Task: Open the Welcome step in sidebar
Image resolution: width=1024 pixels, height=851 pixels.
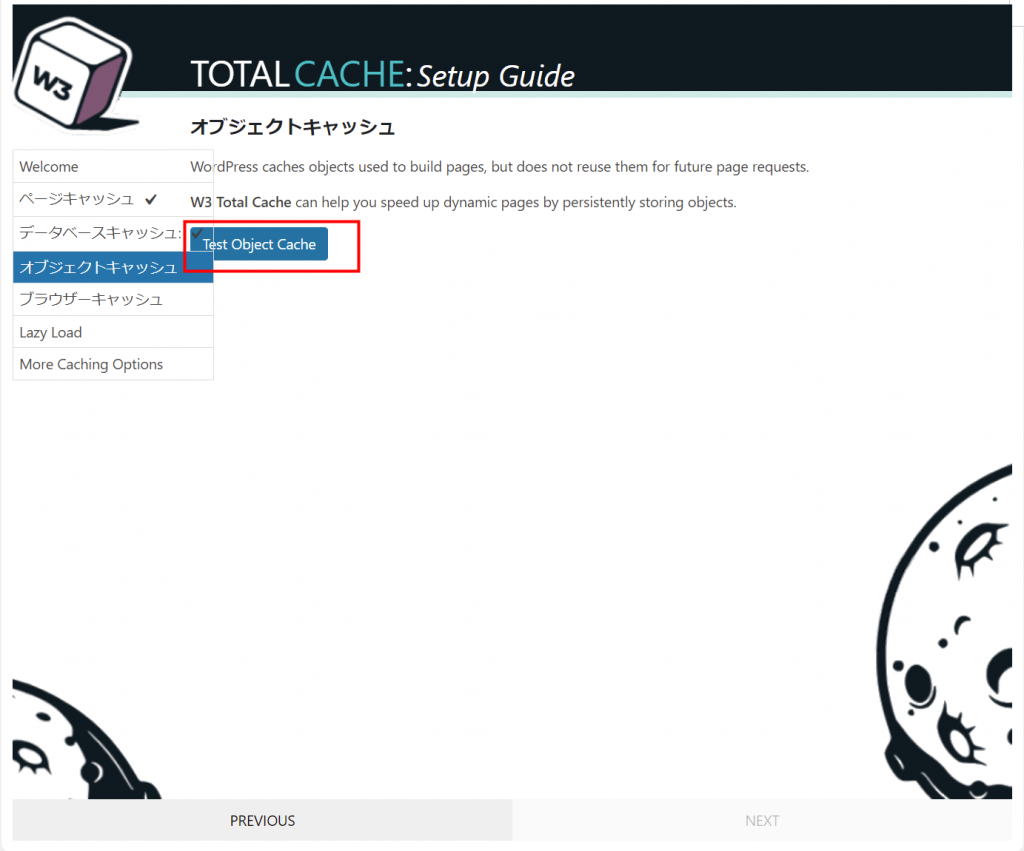Action: click(113, 167)
